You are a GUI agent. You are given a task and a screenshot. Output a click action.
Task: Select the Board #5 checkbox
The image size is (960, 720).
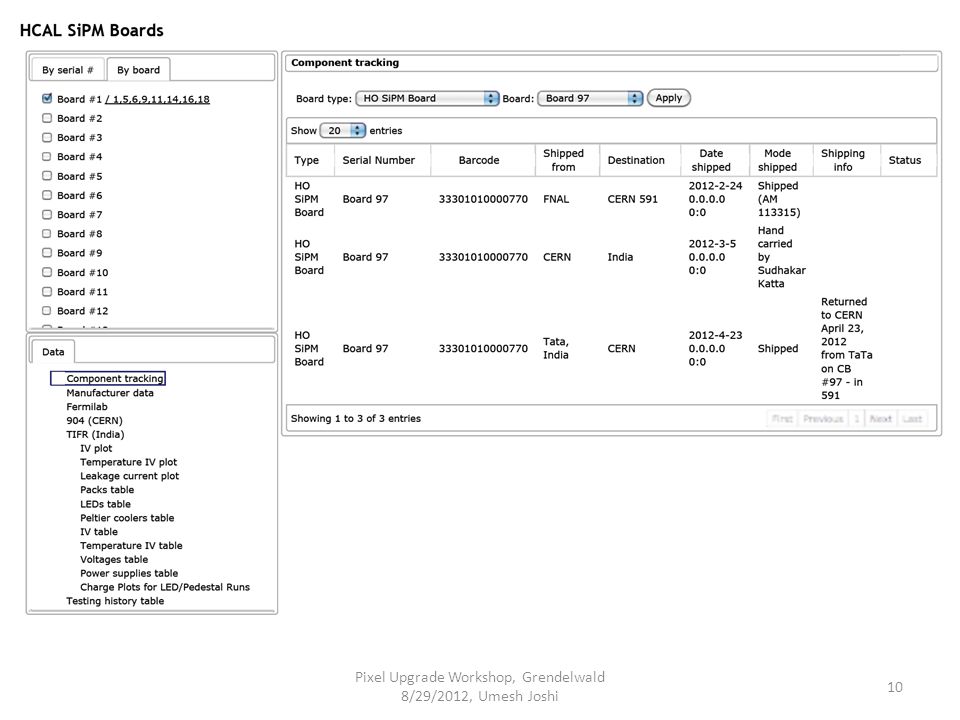point(47,176)
